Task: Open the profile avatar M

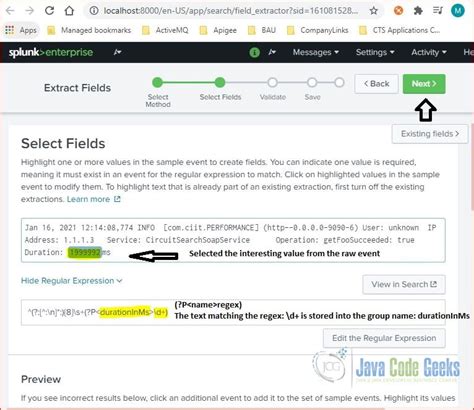Action: [x=458, y=11]
